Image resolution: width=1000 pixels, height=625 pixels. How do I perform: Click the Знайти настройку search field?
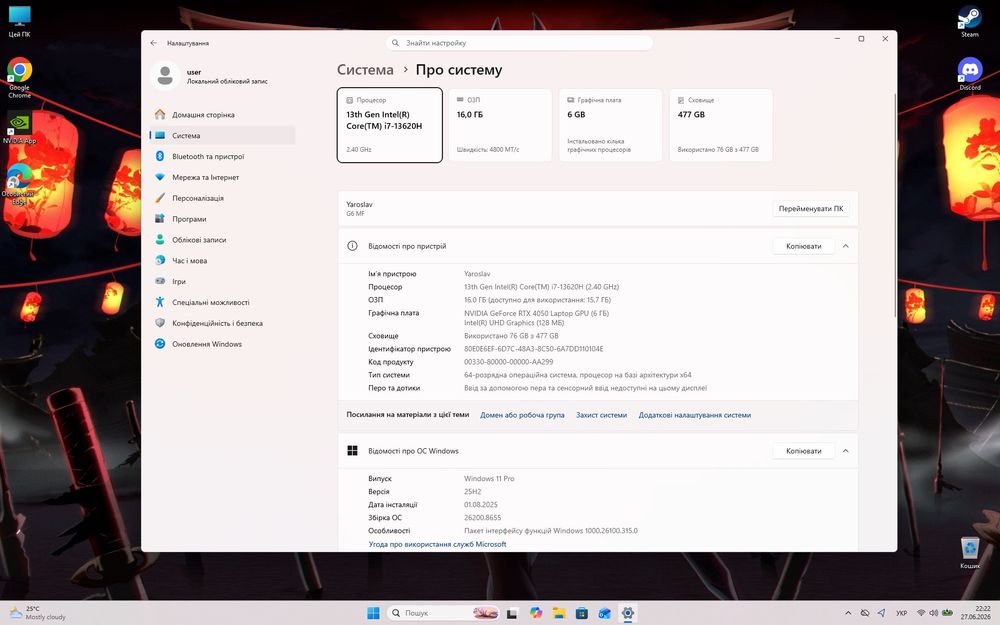point(519,43)
